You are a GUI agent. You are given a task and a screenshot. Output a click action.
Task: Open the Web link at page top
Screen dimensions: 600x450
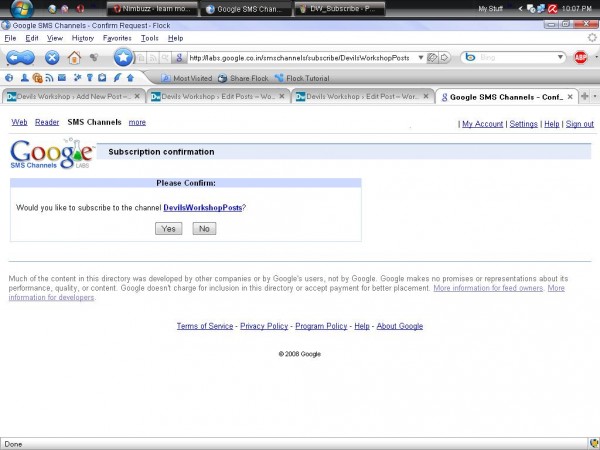19,122
